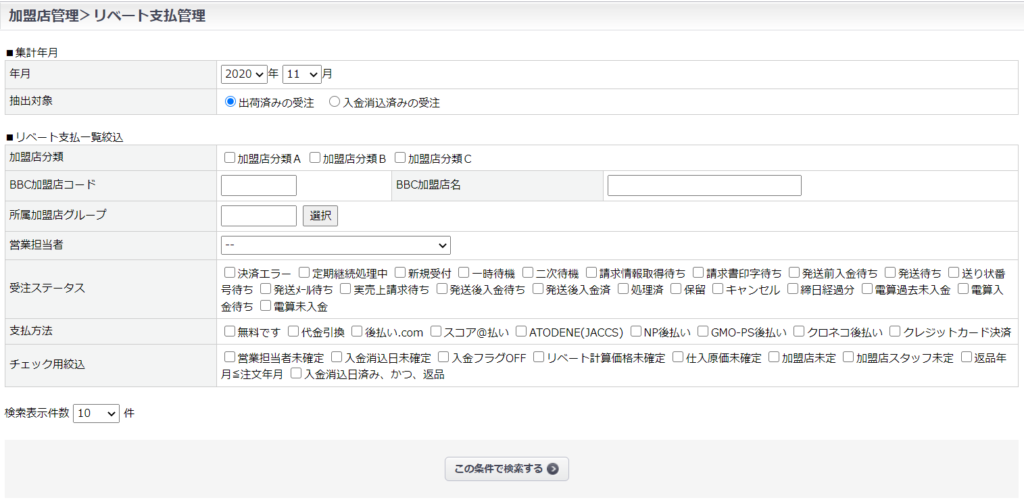Enable the 入金フラグOFF filter checkbox

pos(443,357)
